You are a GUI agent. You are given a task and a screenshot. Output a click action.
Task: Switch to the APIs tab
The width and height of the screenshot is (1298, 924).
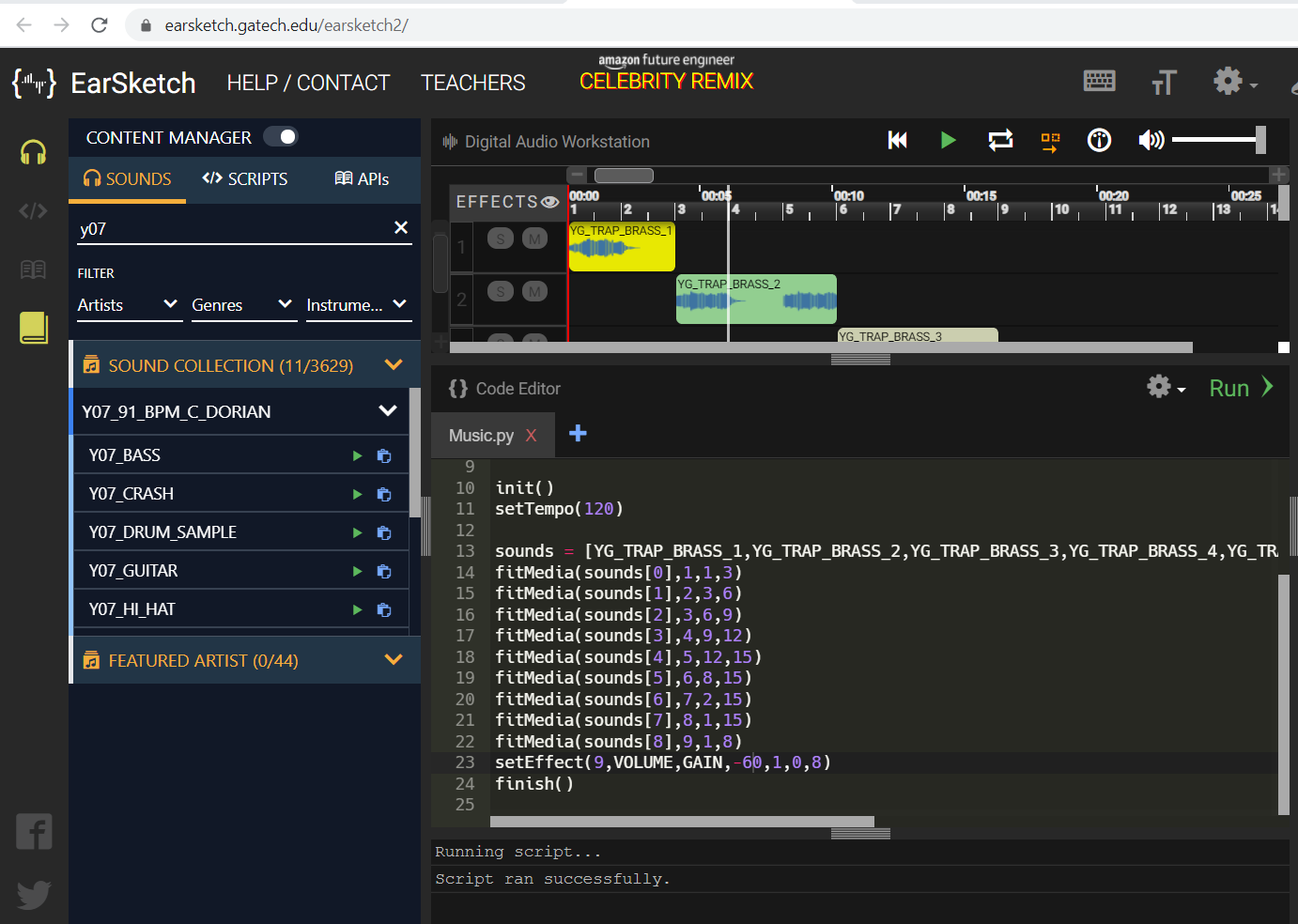tap(362, 178)
